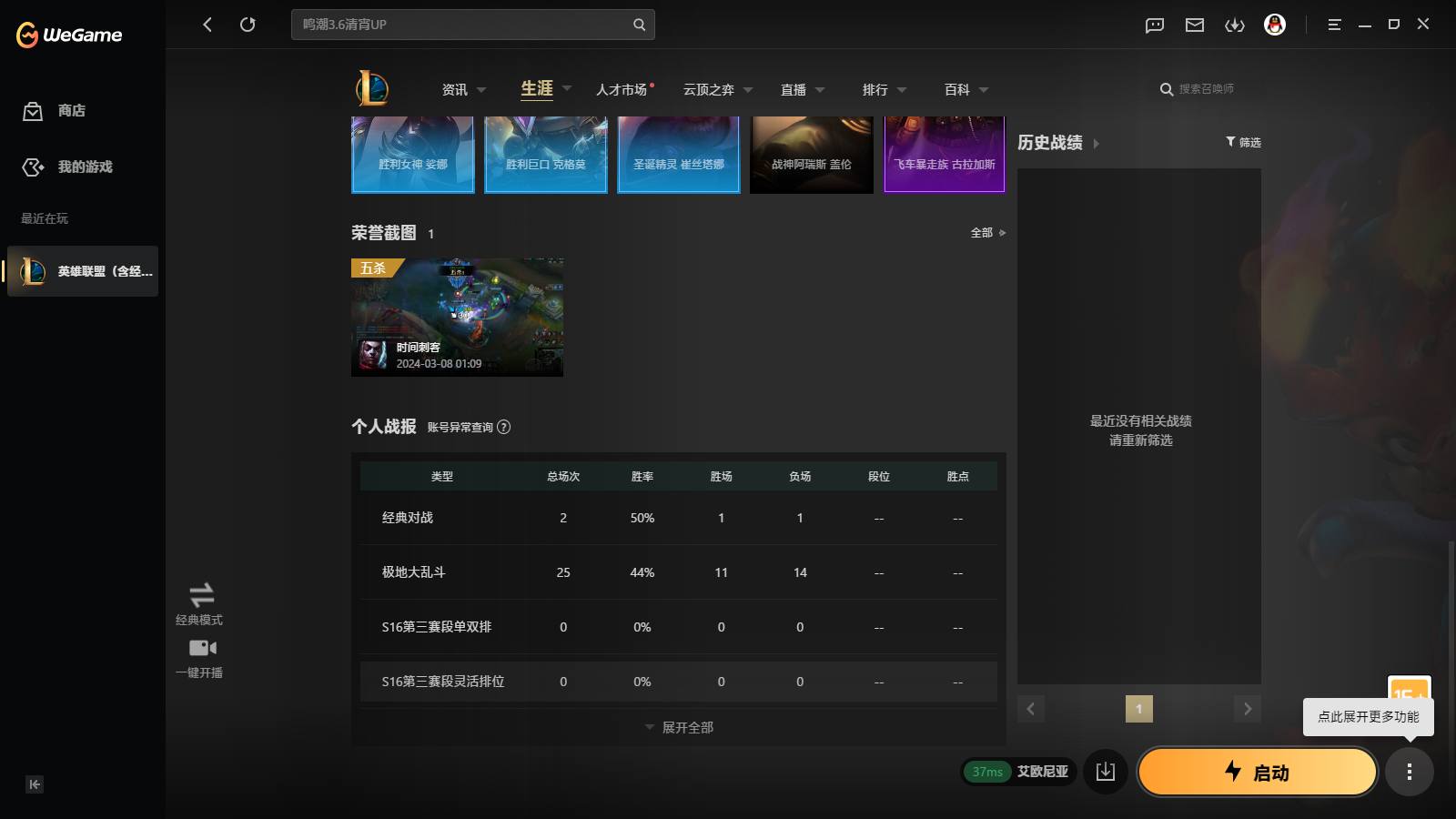Open 人才市场 talent market tab

(x=622, y=89)
